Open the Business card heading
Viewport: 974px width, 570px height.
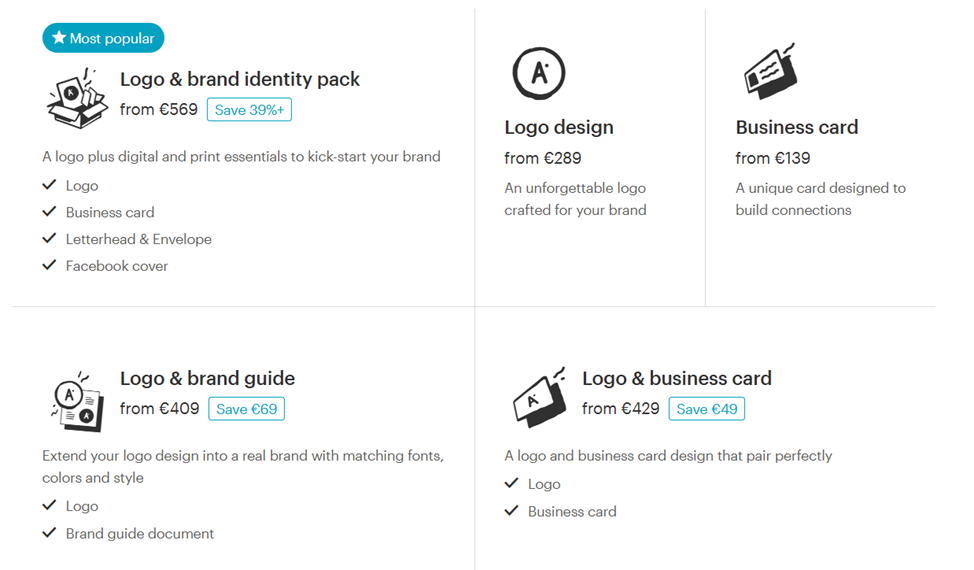pos(797,127)
